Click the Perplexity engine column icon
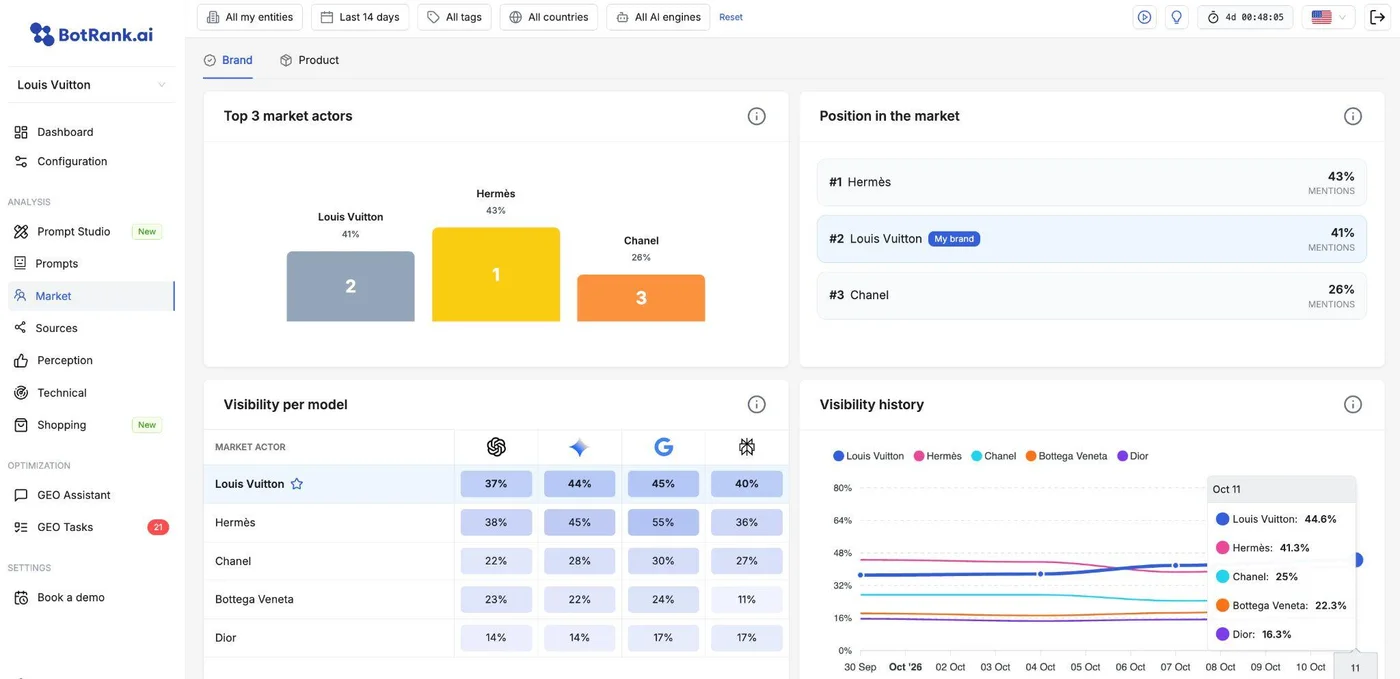Viewport: 1400px width, 679px height. (747, 447)
